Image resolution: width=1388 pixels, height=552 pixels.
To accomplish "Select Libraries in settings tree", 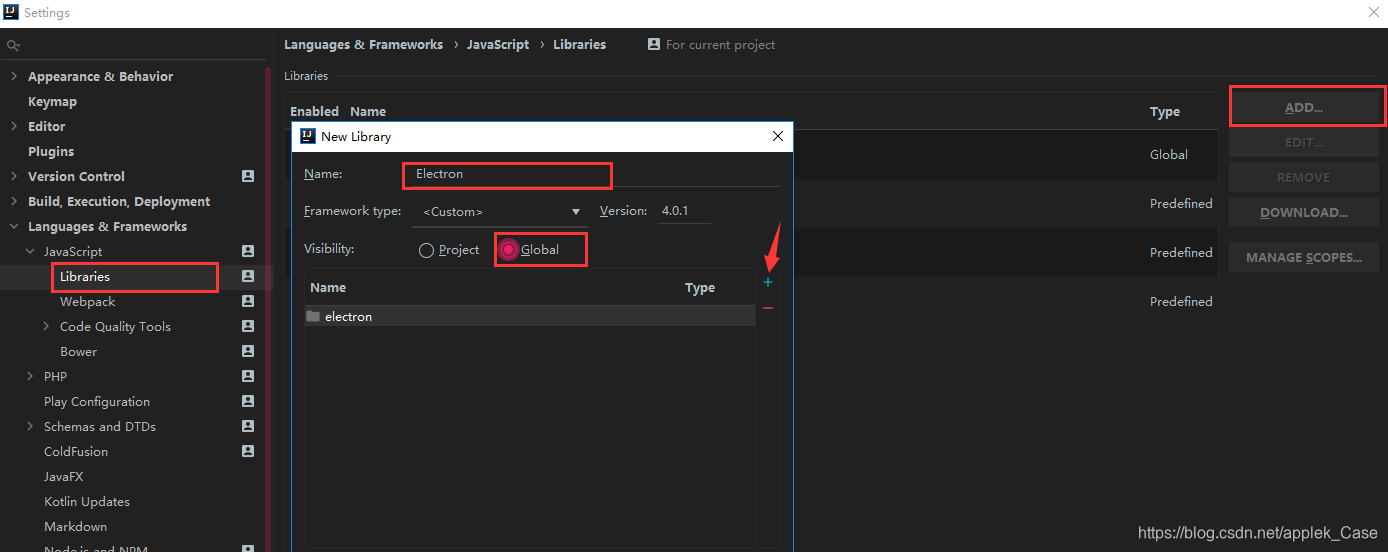I will (85, 276).
